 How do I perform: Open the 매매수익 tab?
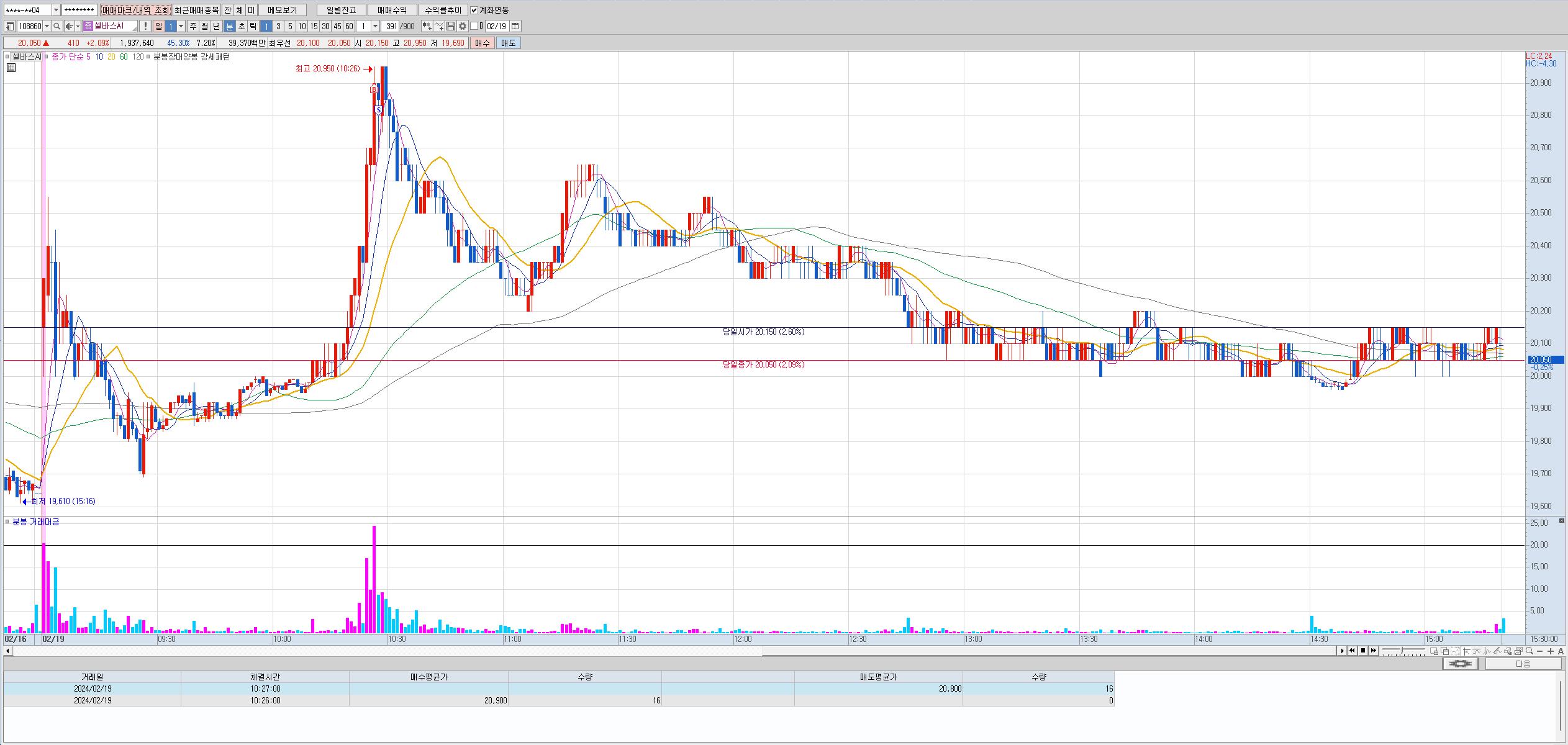coord(392,10)
